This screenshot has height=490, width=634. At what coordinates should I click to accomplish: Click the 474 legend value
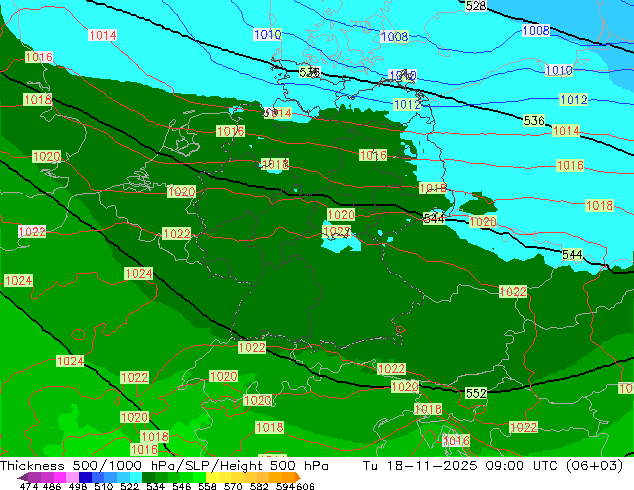coord(29,486)
